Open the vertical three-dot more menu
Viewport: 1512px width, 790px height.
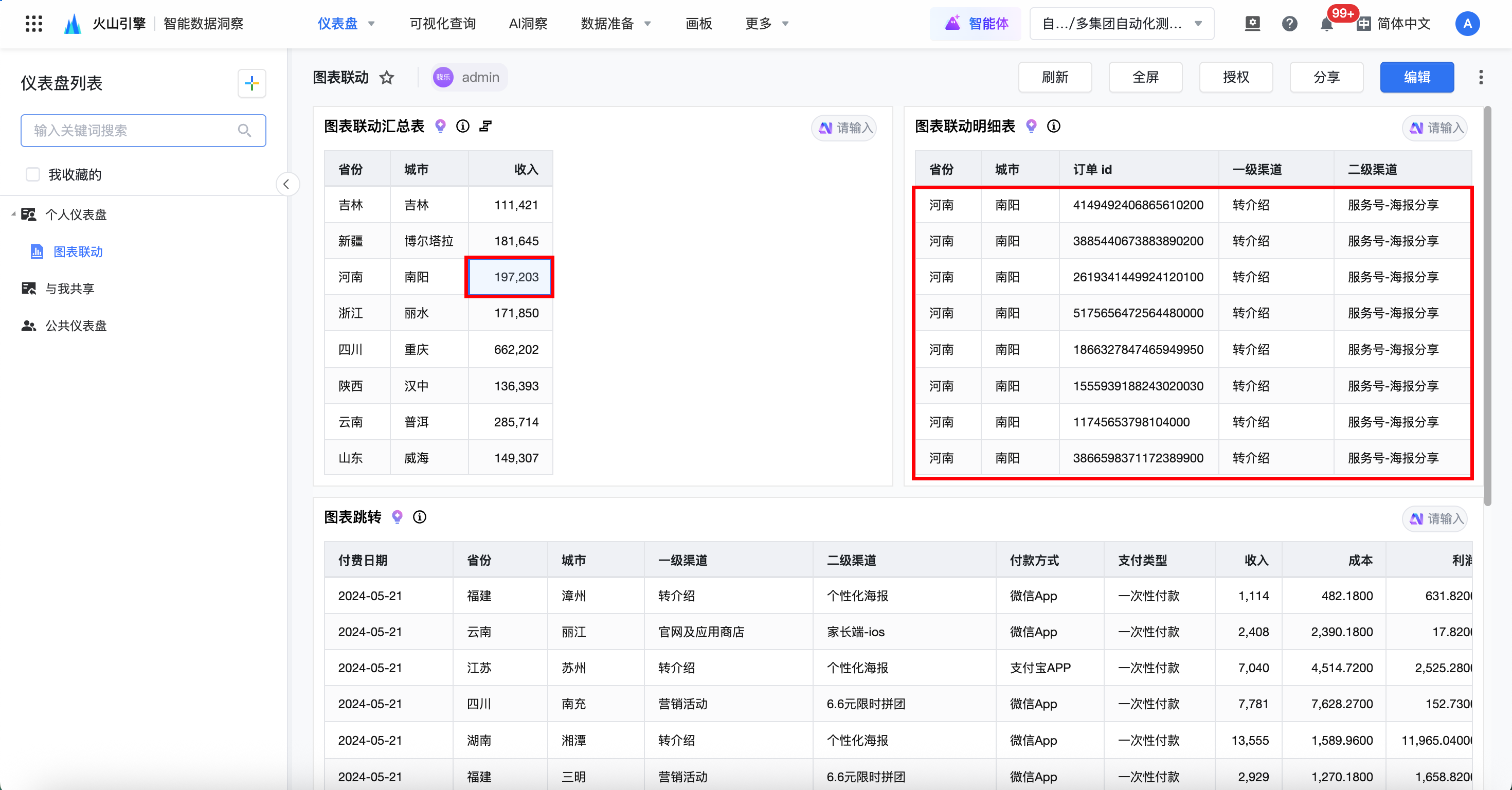coord(1481,78)
